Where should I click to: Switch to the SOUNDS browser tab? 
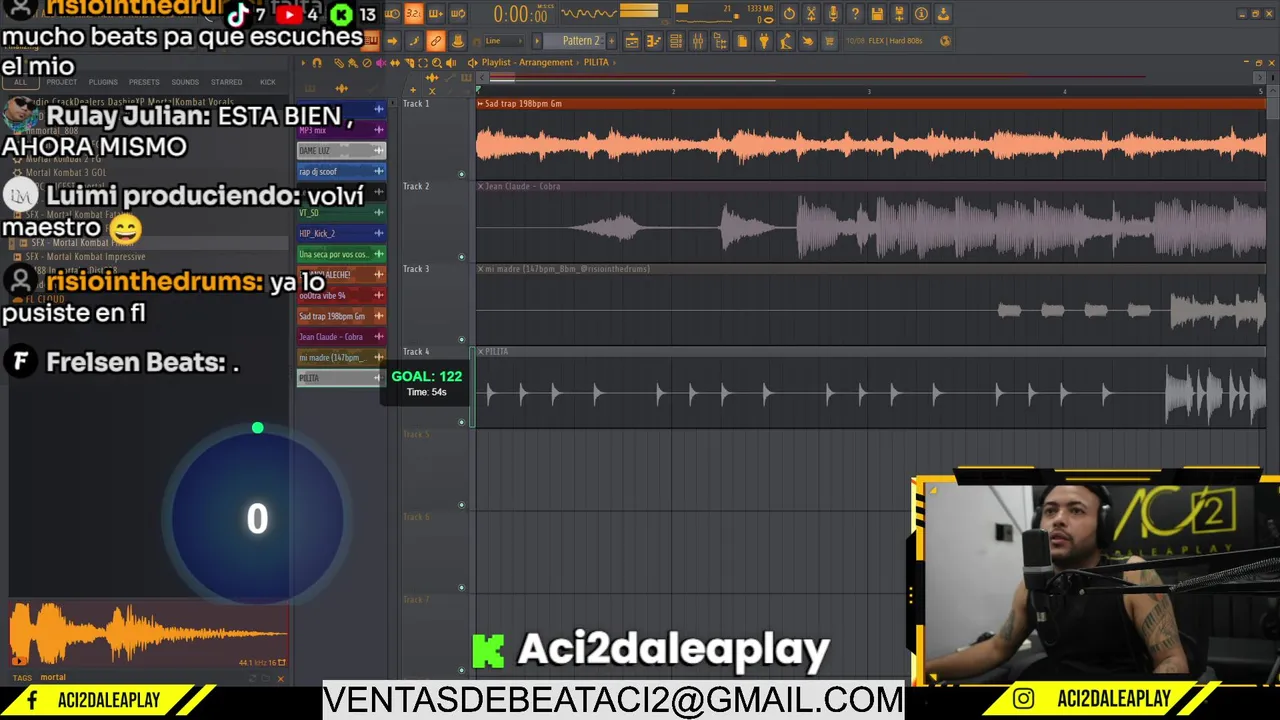pos(185,82)
